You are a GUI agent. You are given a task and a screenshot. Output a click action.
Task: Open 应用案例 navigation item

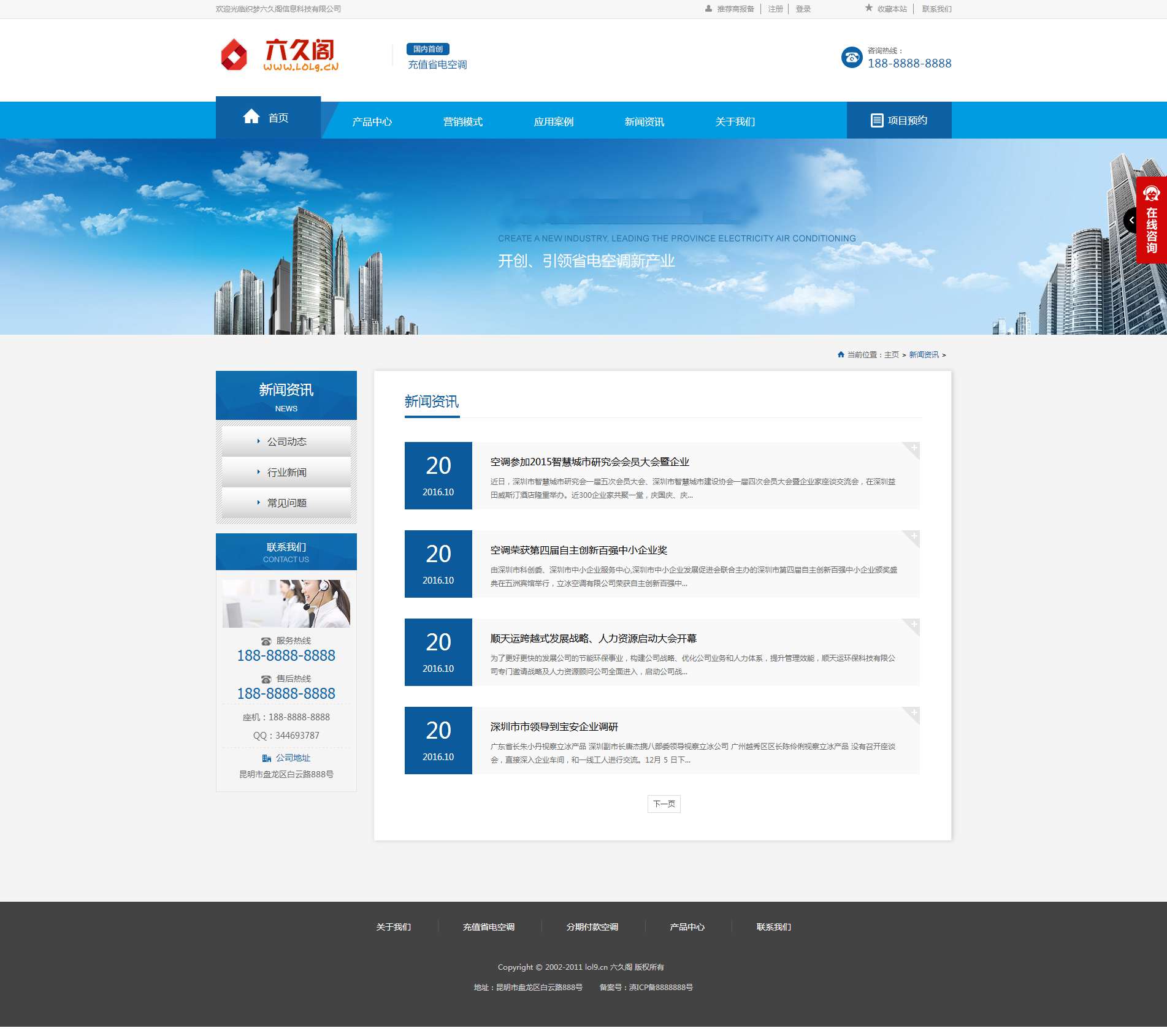(x=554, y=121)
